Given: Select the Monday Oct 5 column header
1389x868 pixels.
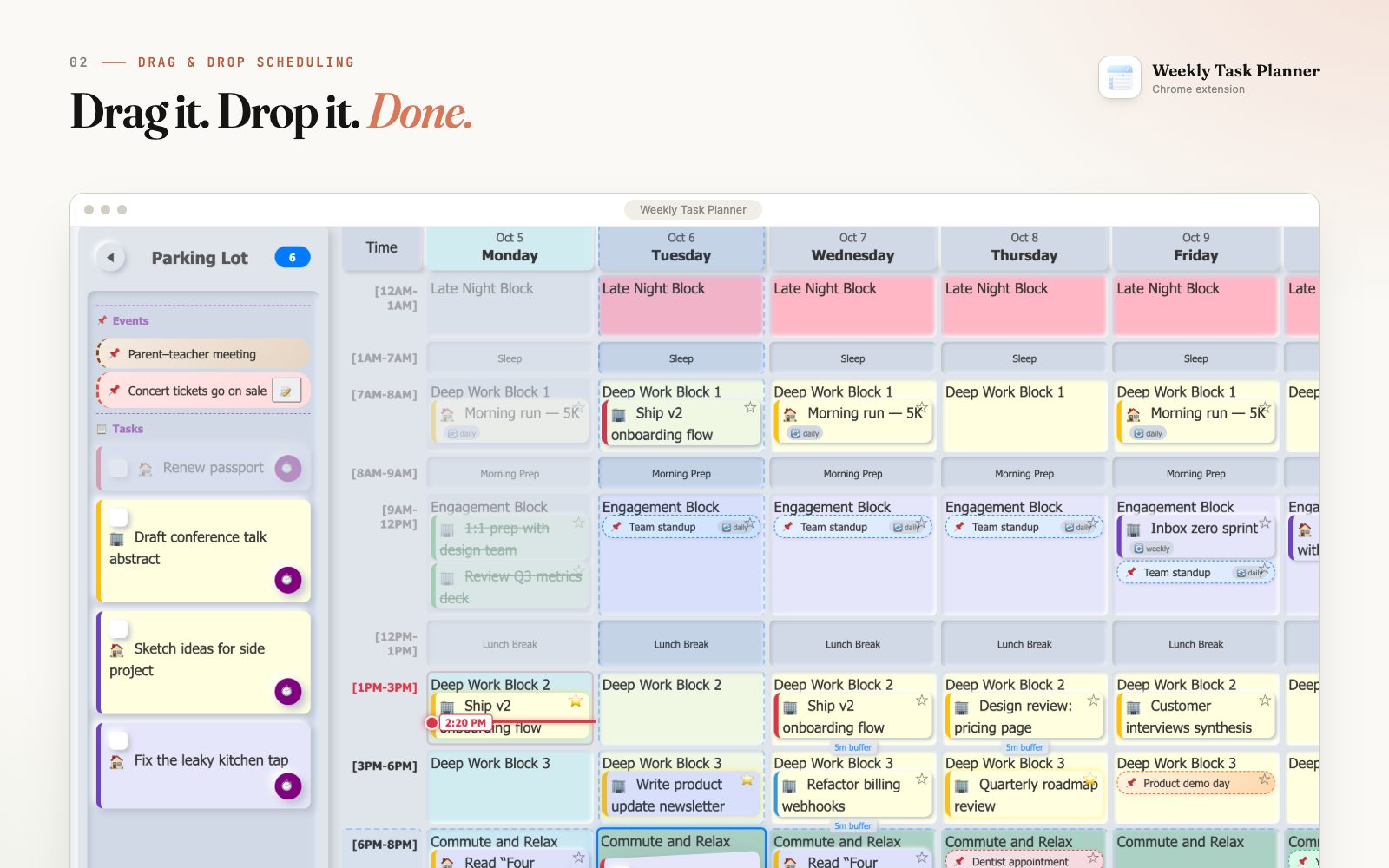Looking at the screenshot, I should [x=510, y=247].
